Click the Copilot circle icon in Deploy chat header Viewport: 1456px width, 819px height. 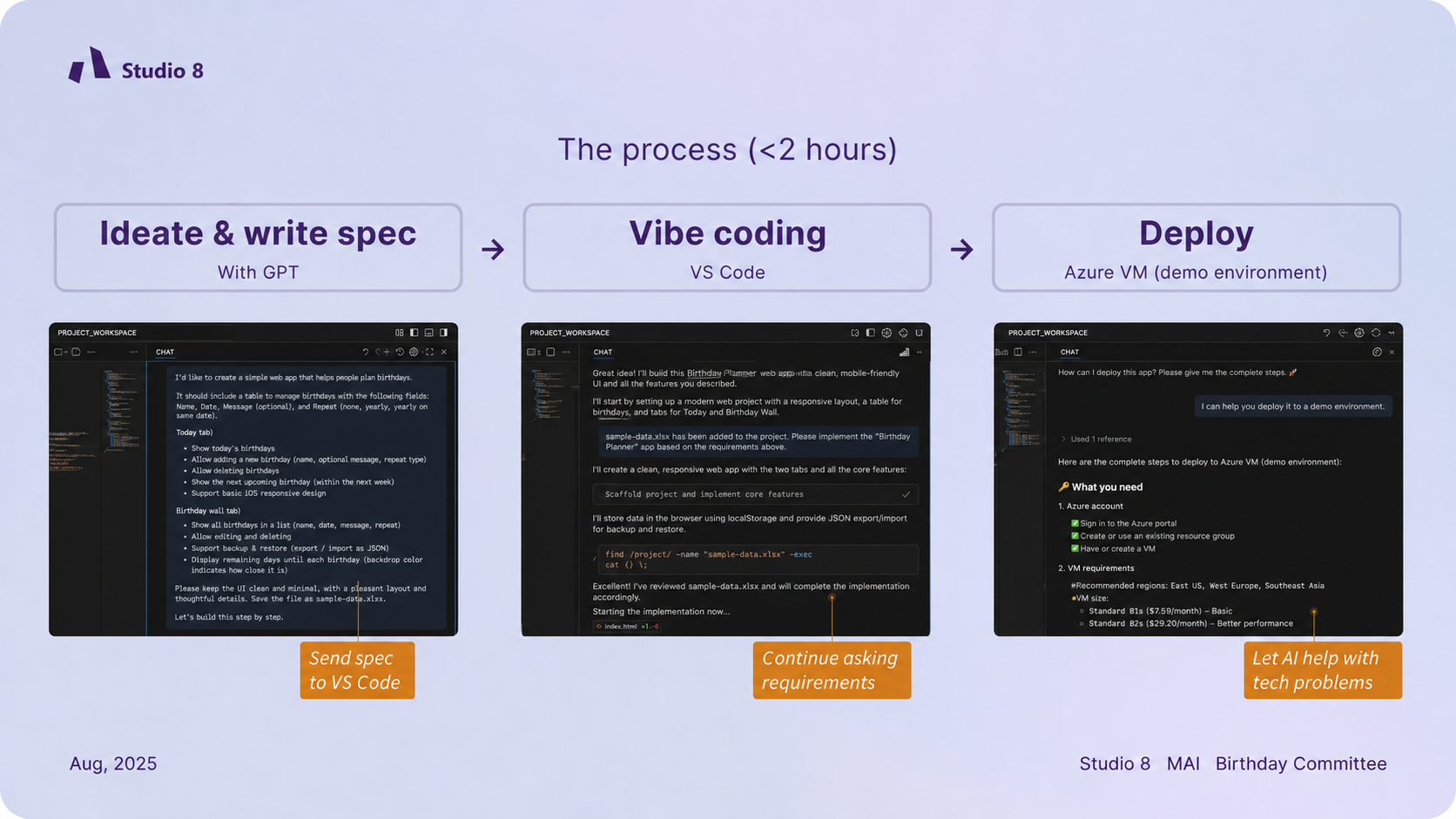(x=1377, y=352)
